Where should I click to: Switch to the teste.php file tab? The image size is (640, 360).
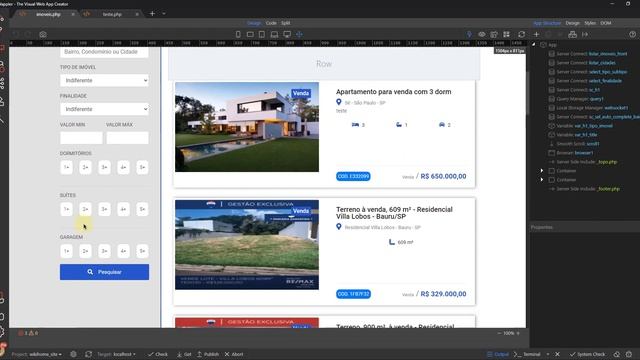coord(112,14)
